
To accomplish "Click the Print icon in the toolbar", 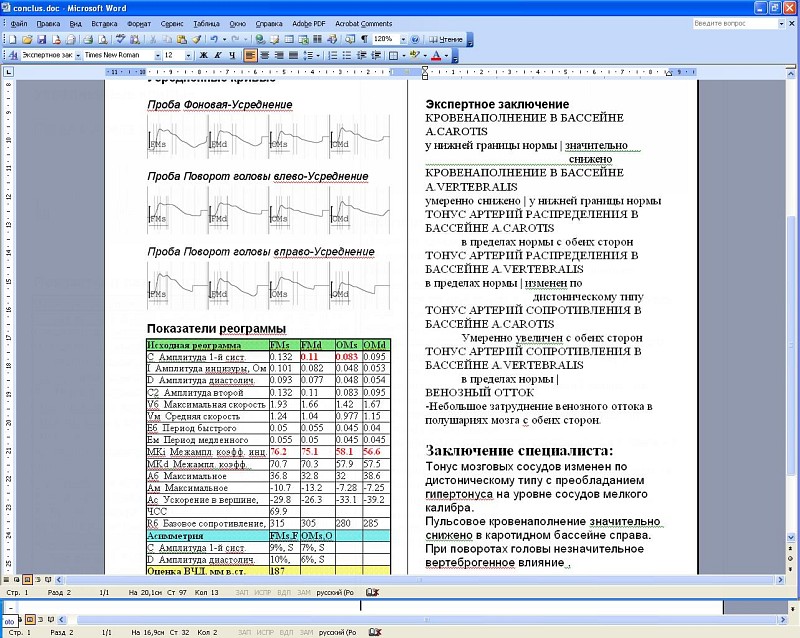I will pyautogui.click(x=88, y=39).
